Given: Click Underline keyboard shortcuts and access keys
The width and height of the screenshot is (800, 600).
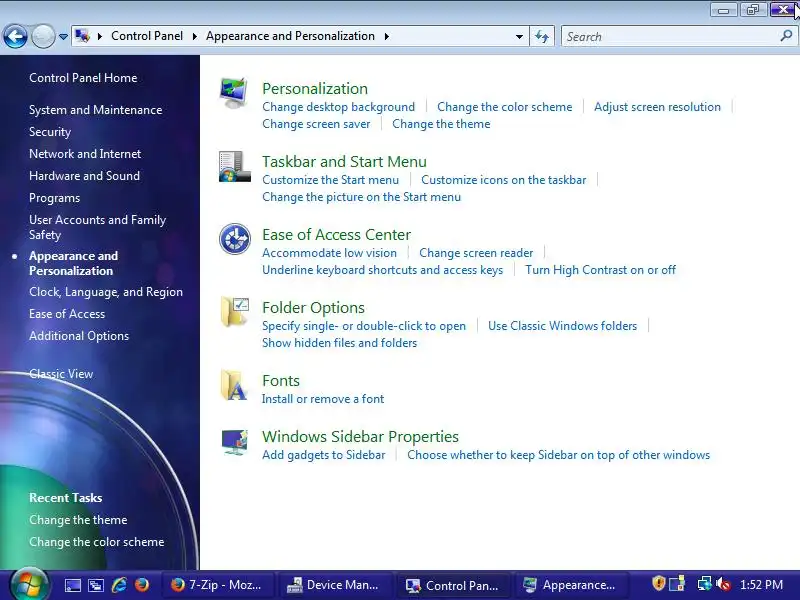Looking at the screenshot, I should tap(382, 270).
